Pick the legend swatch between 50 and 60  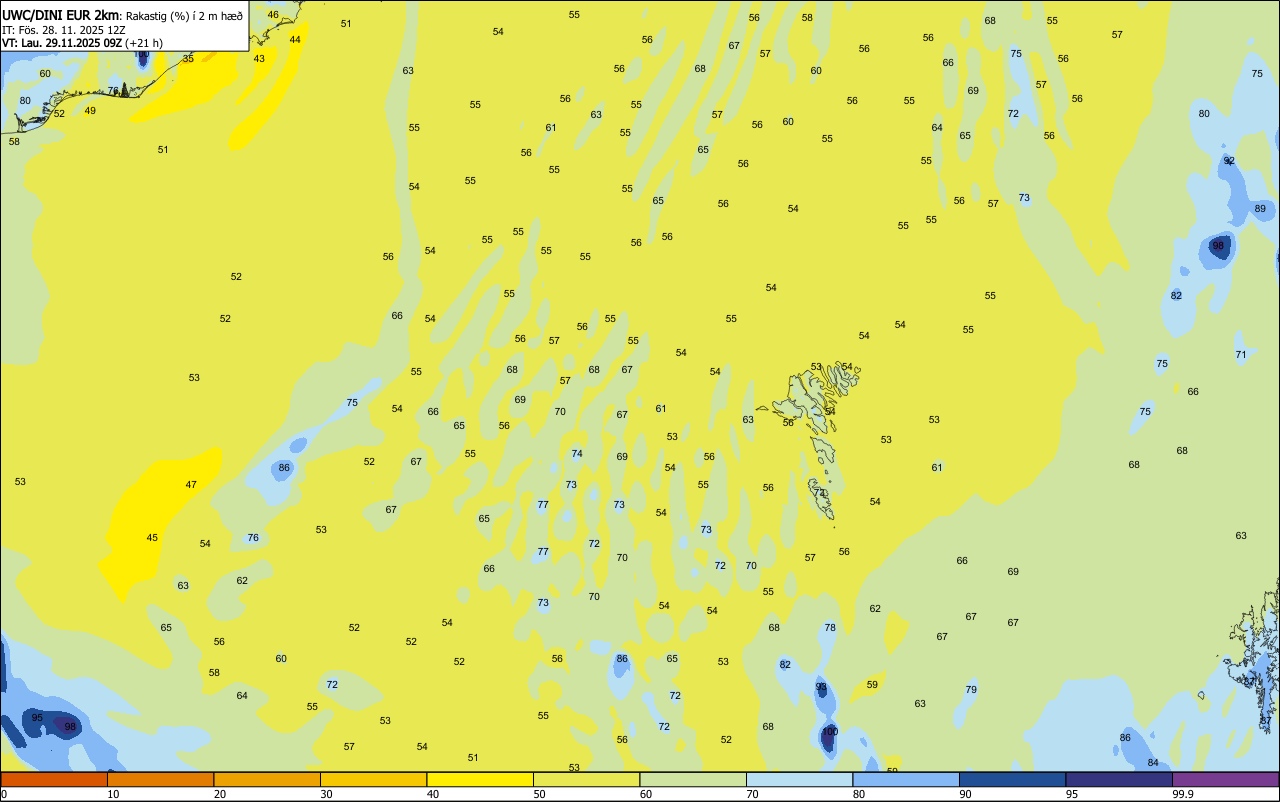(x=586, y=779)
